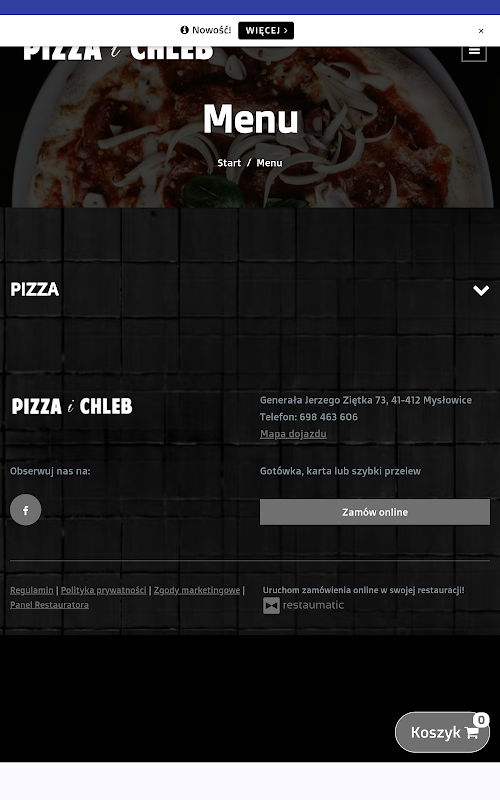Expand the PIZZA category chevron
The width and height of the screenshot is (500, 800).
481,290
